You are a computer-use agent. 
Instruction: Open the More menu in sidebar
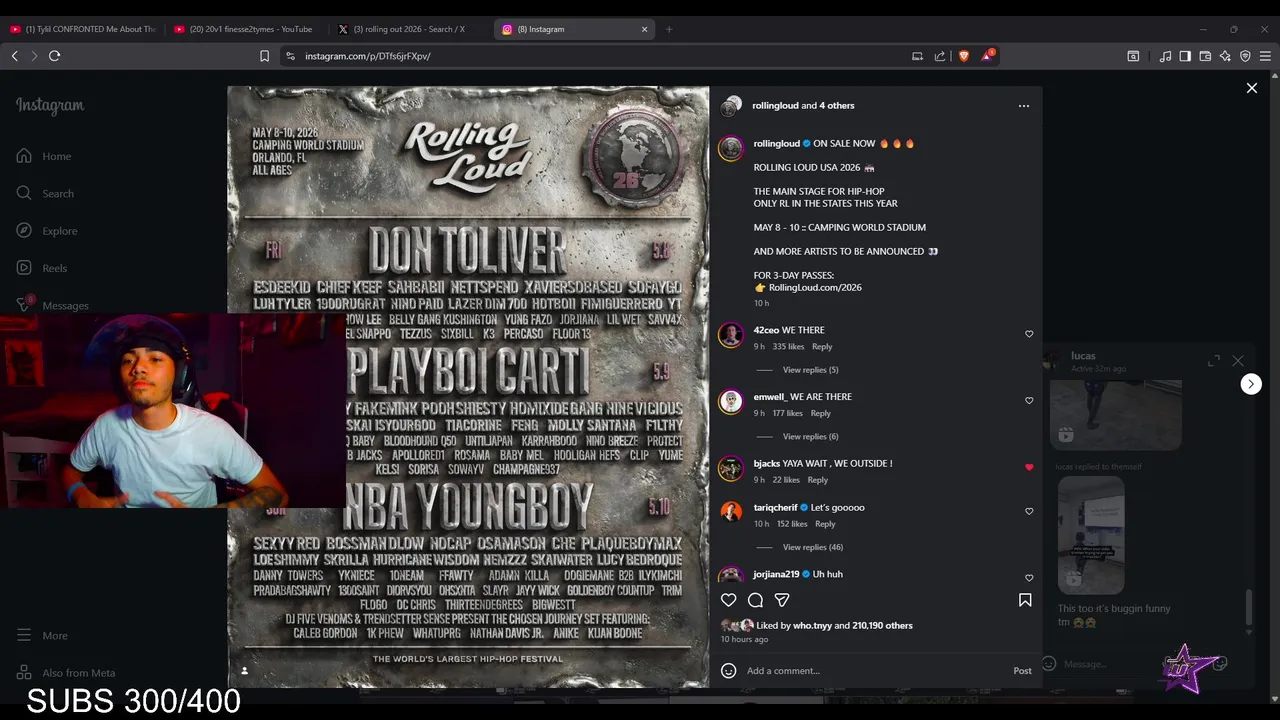point(42,635)
